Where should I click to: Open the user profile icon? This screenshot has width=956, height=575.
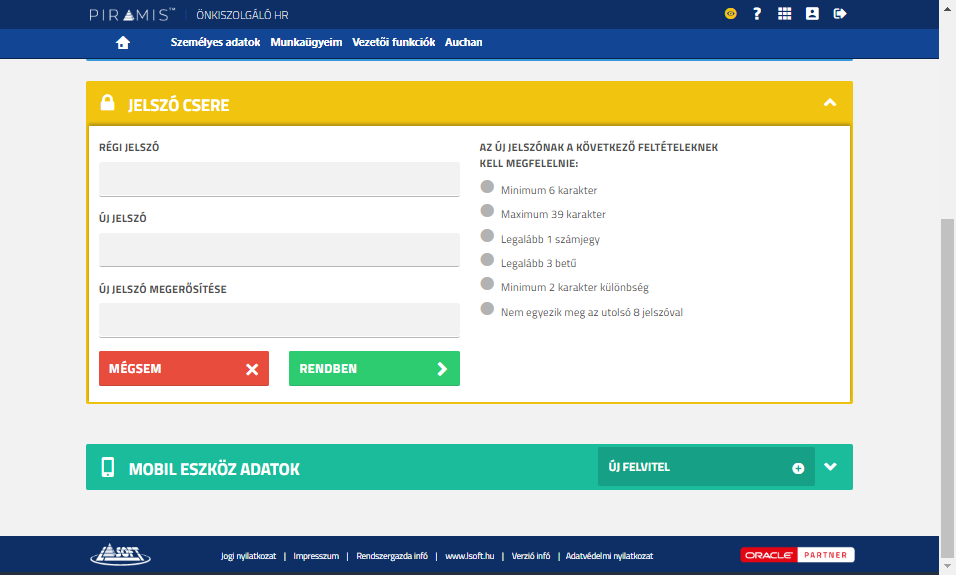[812, 14]
